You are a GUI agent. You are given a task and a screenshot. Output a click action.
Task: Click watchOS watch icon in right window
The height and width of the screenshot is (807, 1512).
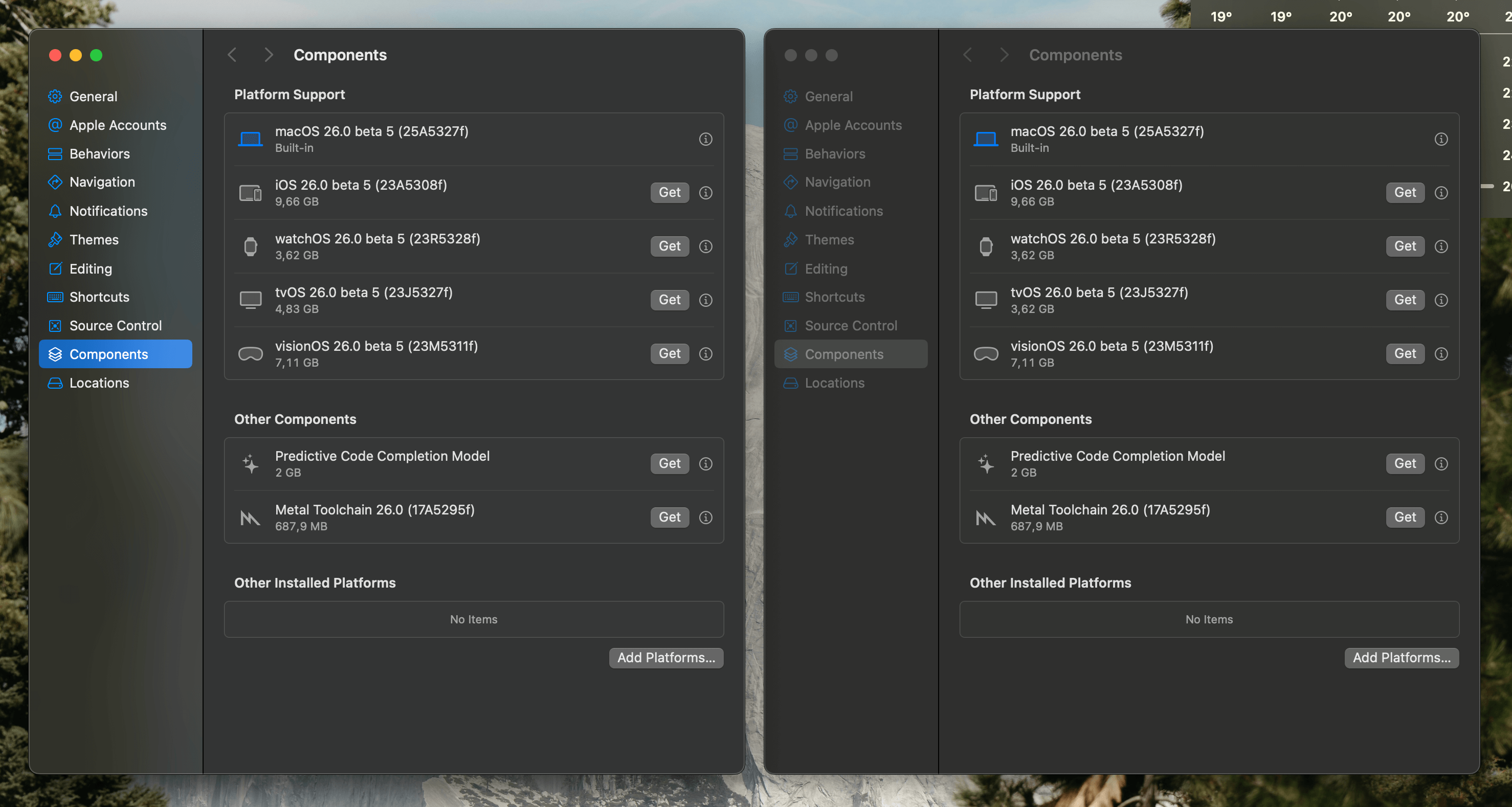point(986,246)
